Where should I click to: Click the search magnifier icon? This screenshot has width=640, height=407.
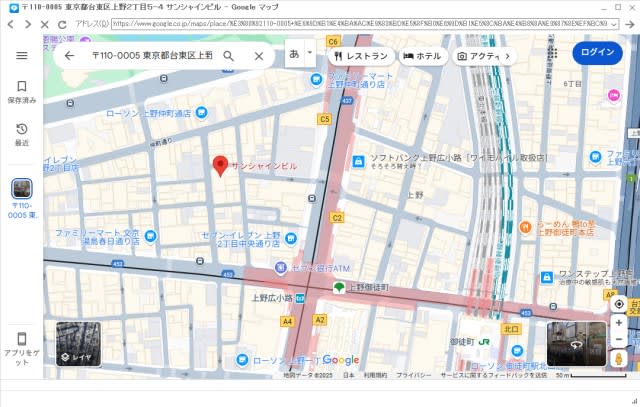(x=229, y=56)
